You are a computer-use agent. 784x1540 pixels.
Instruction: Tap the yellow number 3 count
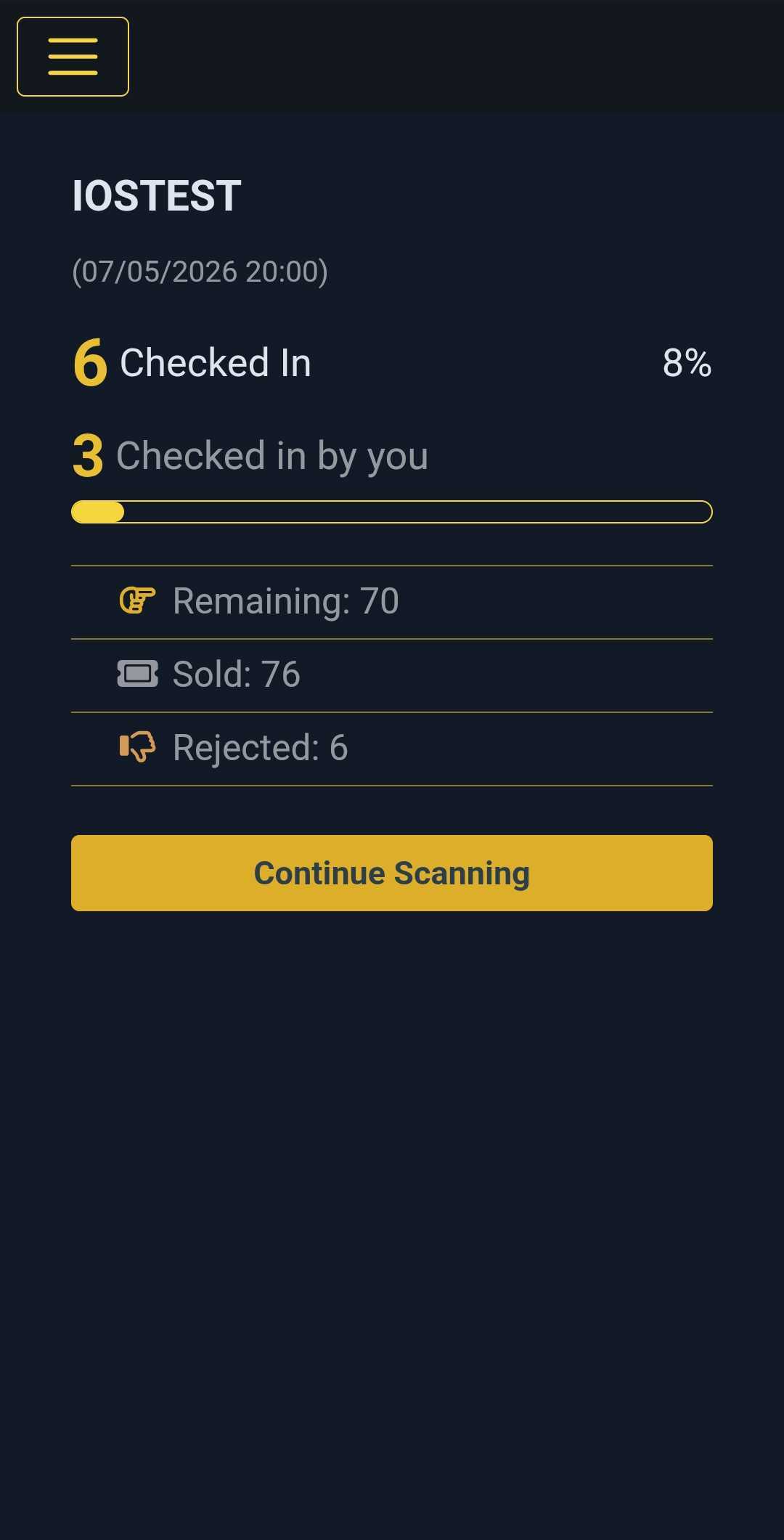pyautogui.click(x=88, y=456)
